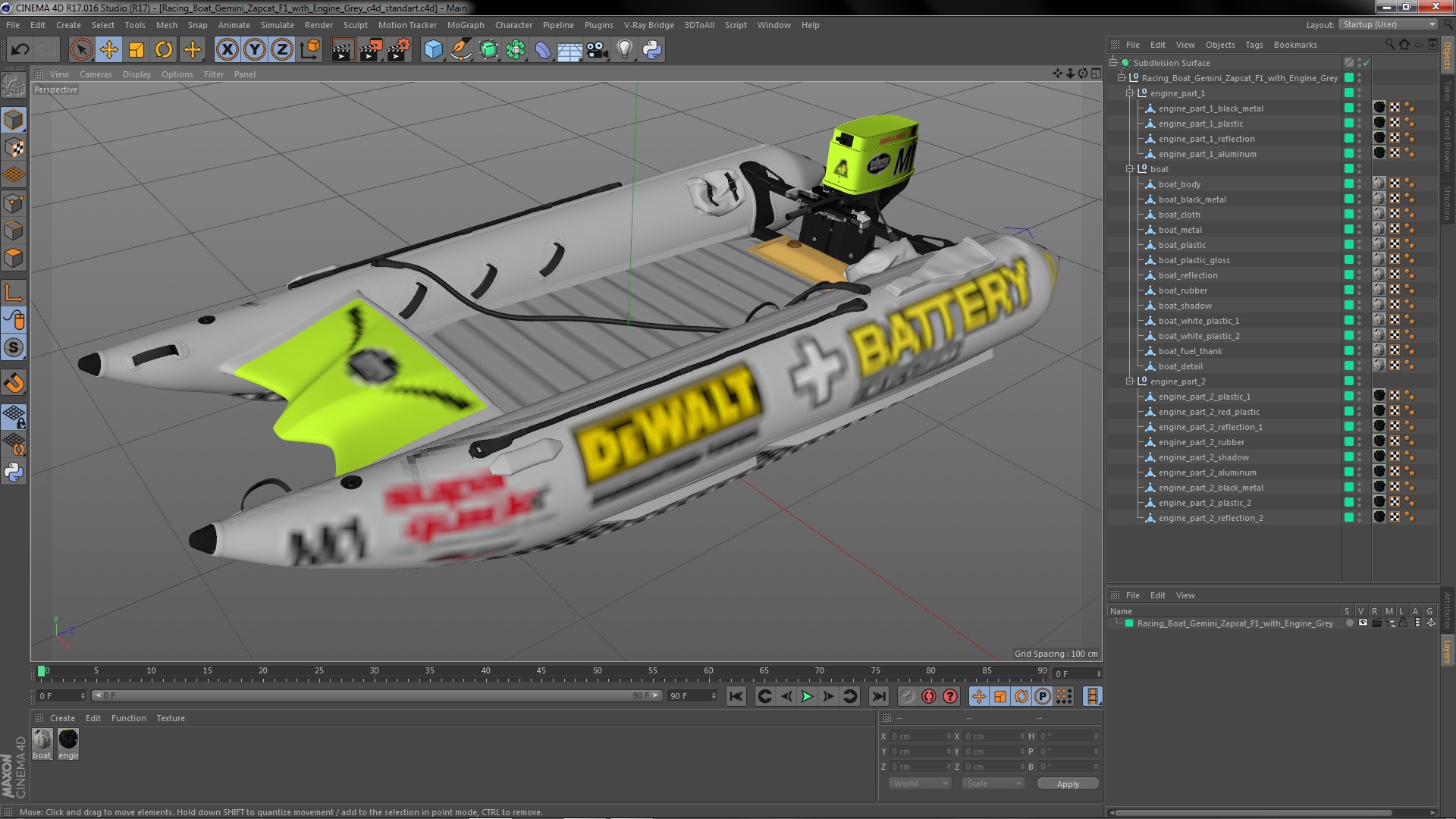Viewport: 1456px width, 819px height.
Task: Open the Array modeling objects icon
Action: (x=516, y=50)
